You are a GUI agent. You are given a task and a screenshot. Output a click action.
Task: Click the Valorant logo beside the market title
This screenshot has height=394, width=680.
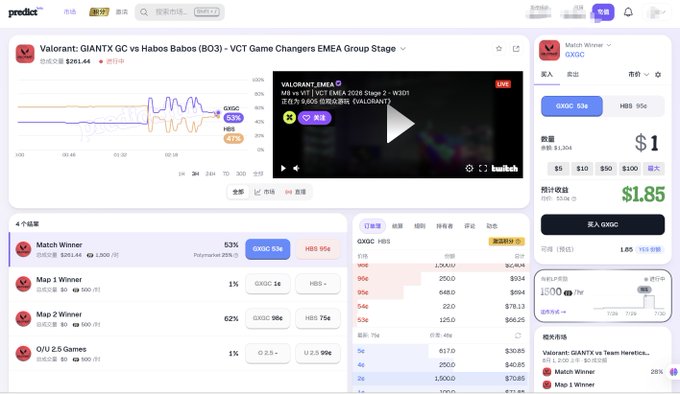pos(25,54)
